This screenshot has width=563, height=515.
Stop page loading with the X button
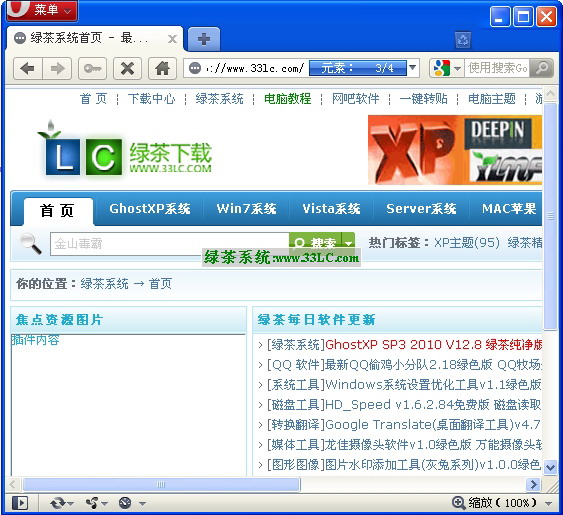coord(127,68)
